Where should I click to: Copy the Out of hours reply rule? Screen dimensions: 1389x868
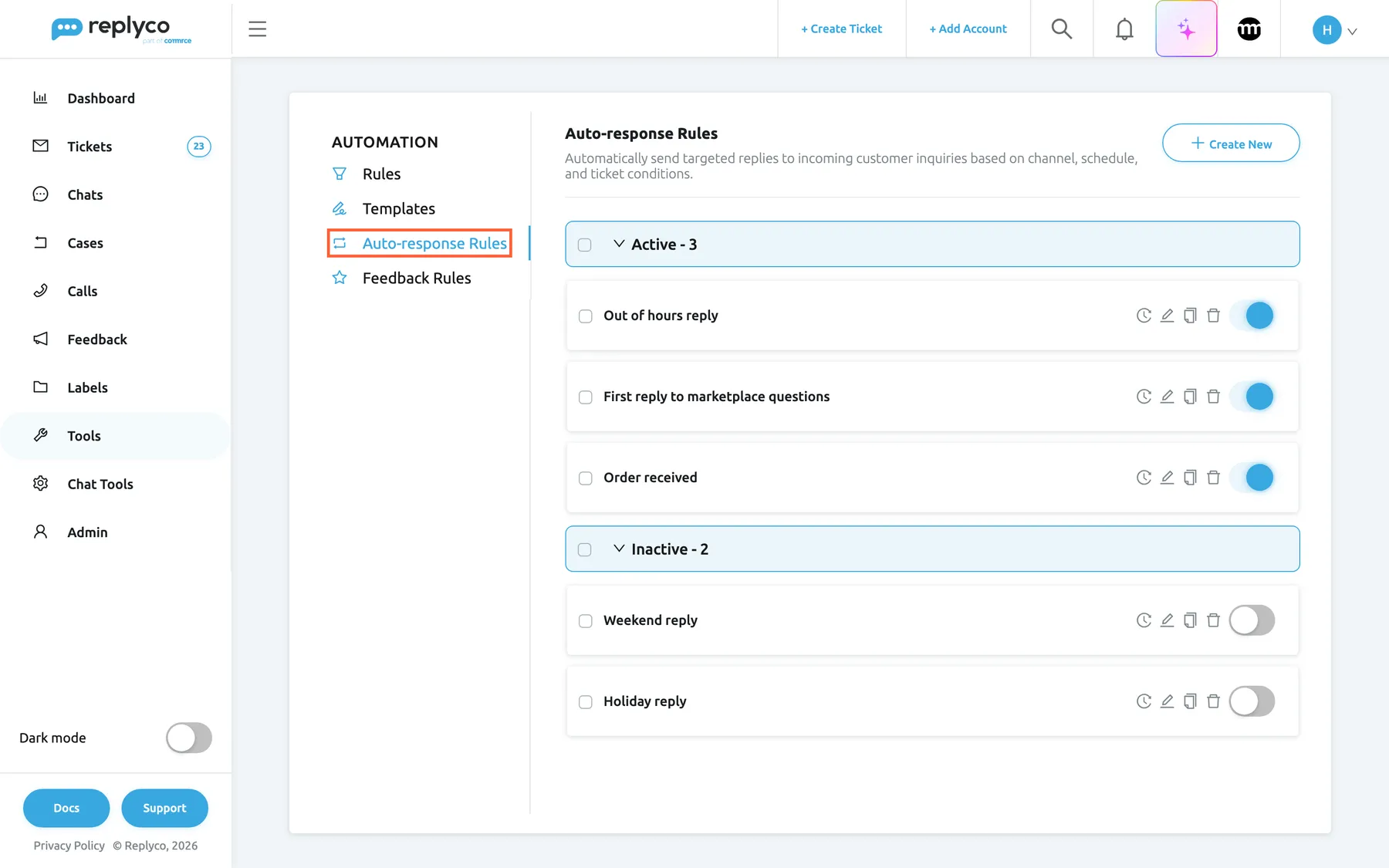[1190, 316]
